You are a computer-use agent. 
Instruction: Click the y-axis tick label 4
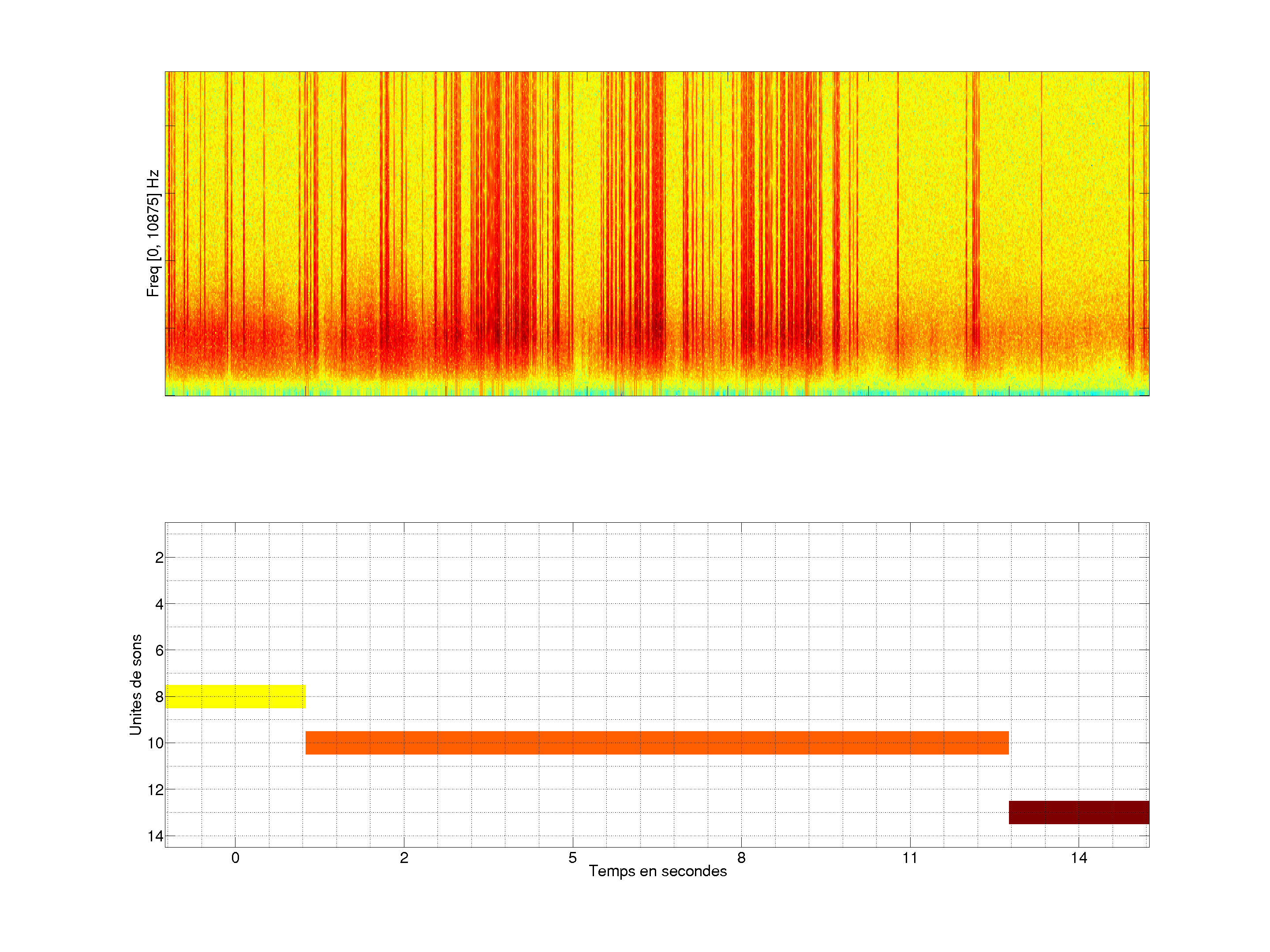point(159,604)
